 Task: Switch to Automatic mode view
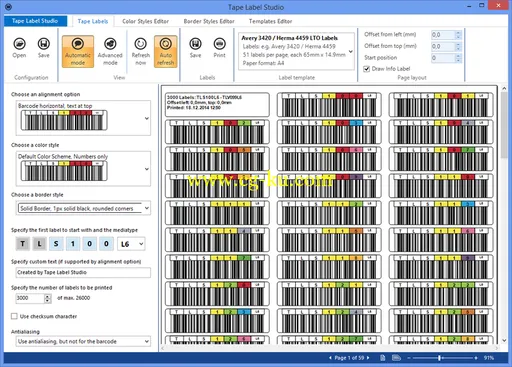click(78, 51)
